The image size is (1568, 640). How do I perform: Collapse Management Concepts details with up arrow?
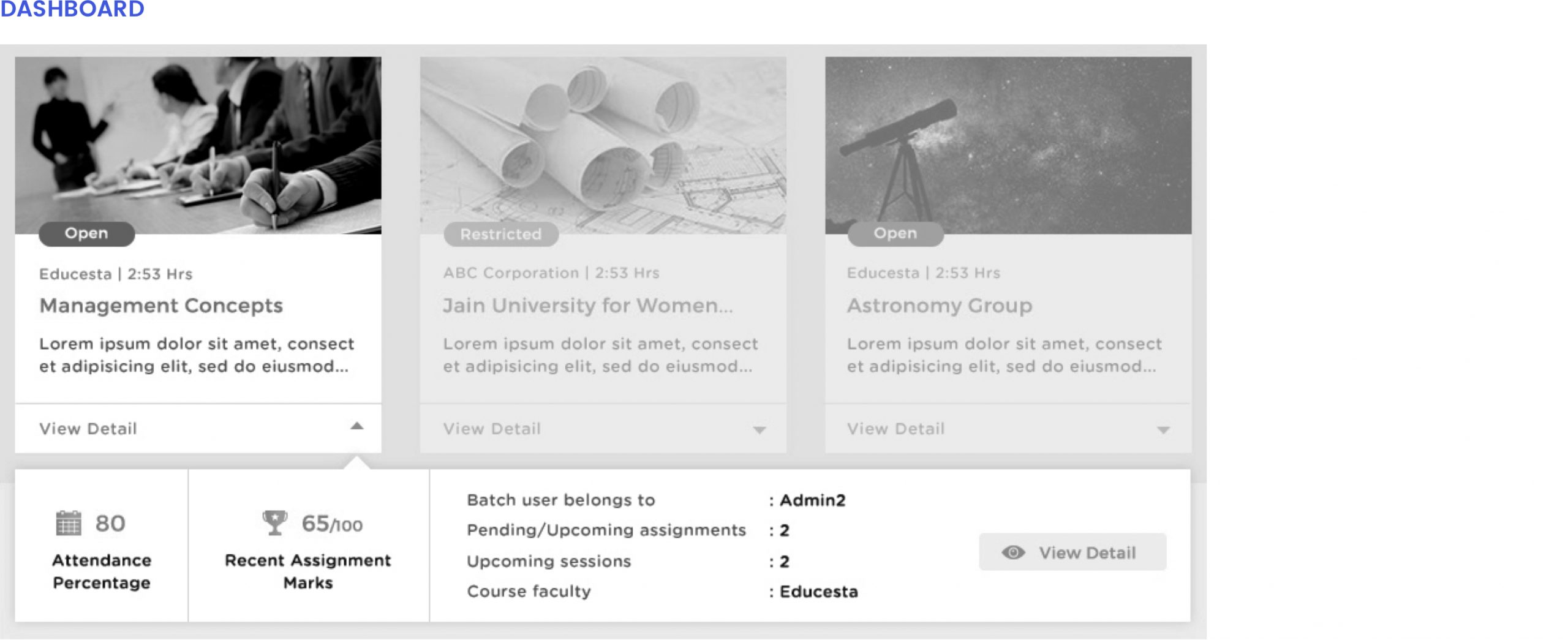(x=356, y=426)
